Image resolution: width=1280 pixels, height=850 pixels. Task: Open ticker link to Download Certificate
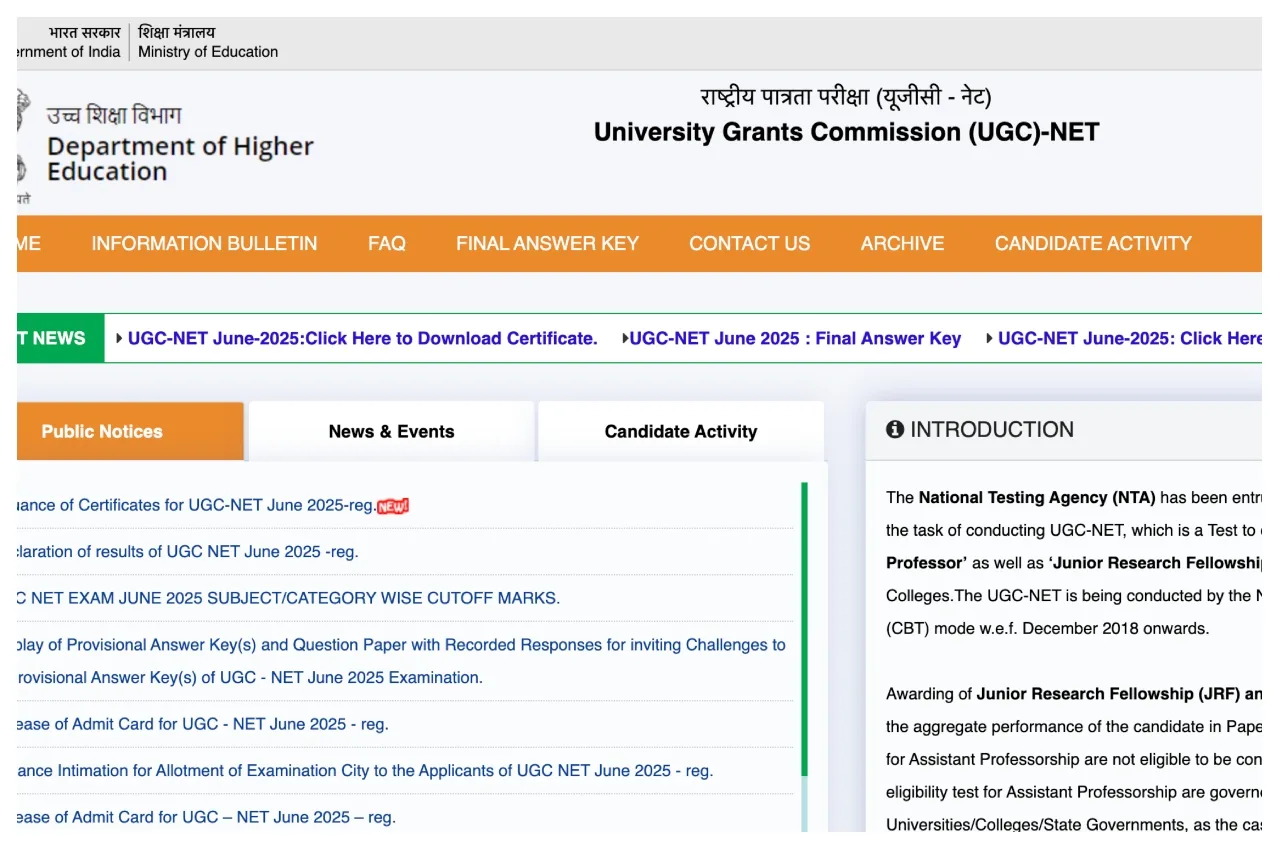pos(362,339)
